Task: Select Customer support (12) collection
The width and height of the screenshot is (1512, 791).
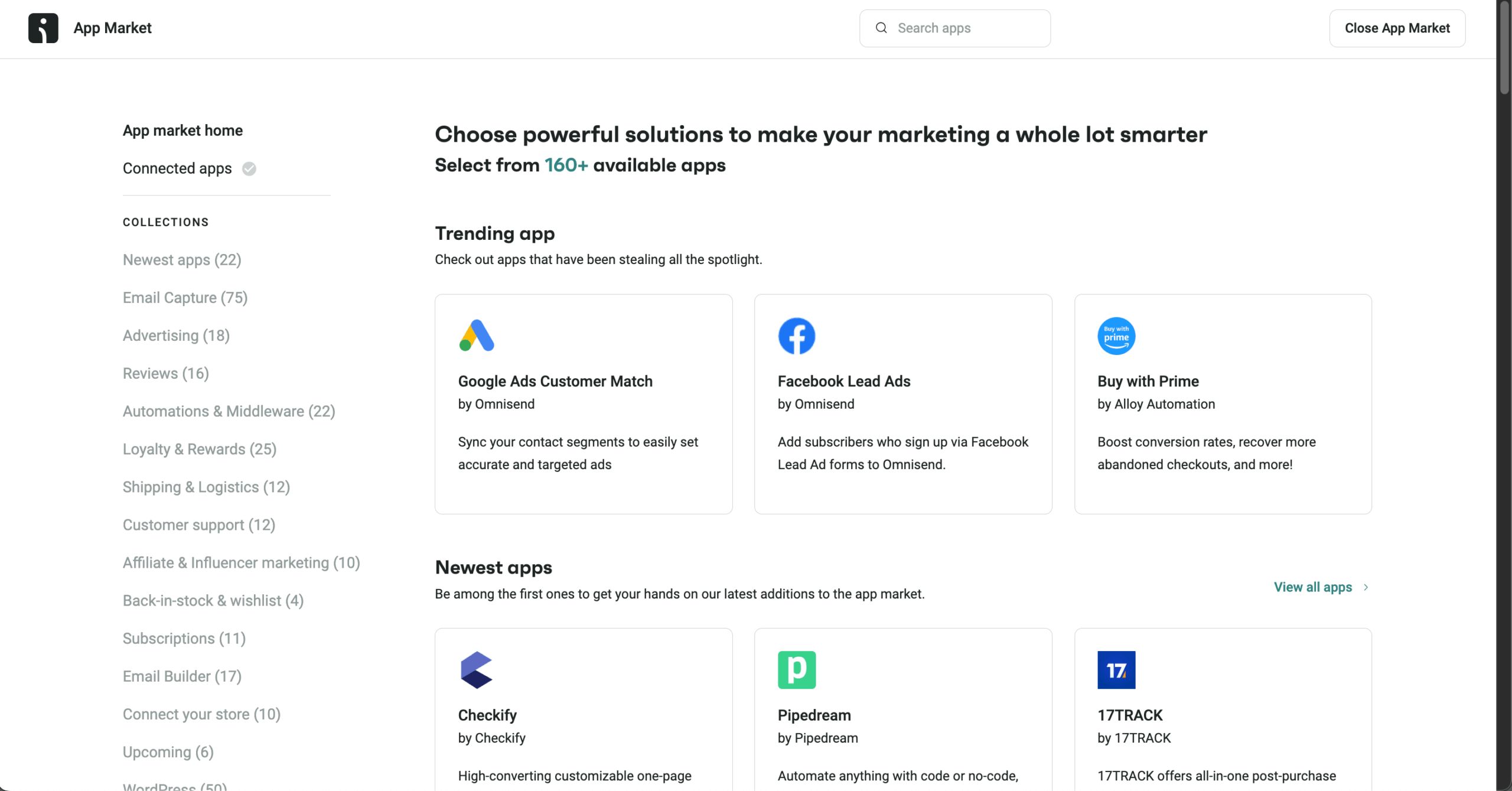Action: coord(199,525)
